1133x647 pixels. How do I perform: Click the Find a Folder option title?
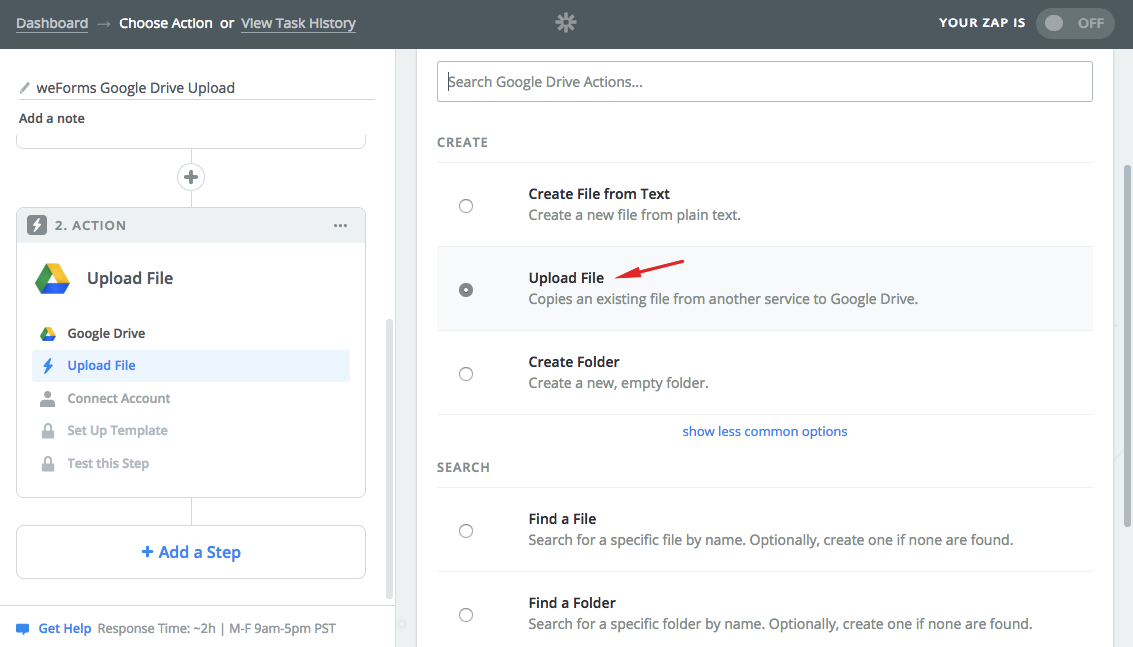pos(572,603)
